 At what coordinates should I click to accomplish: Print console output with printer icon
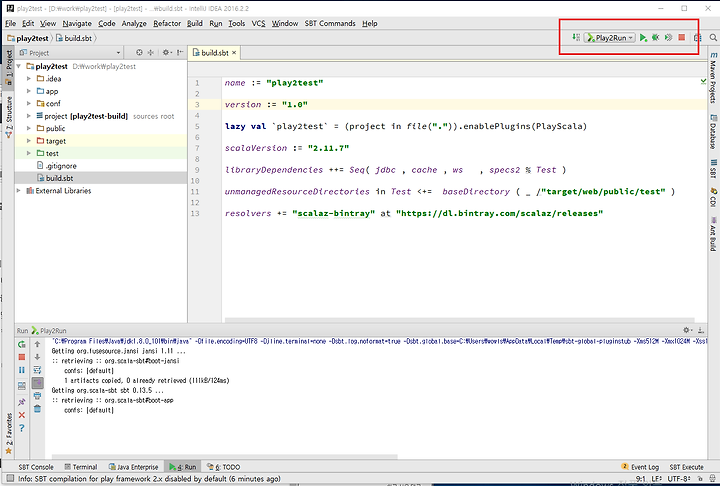(x=38, y=396)
